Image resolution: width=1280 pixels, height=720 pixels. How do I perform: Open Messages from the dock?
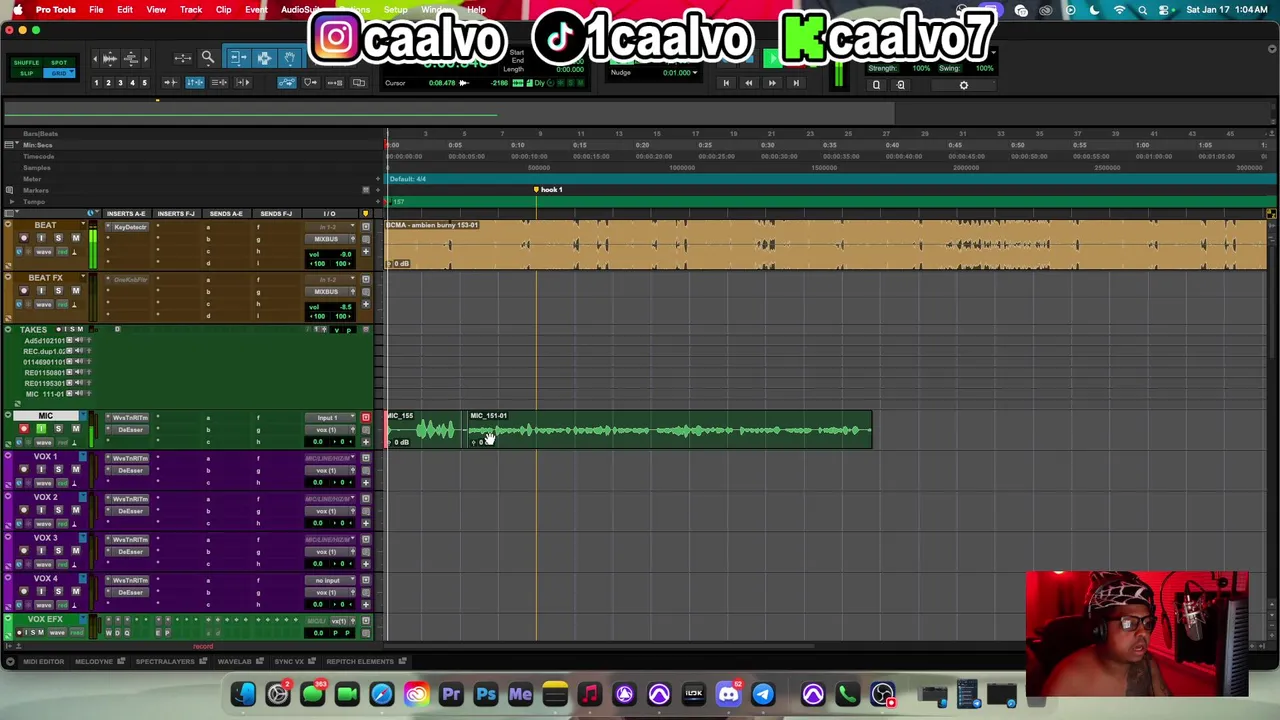tap(312, 694)
